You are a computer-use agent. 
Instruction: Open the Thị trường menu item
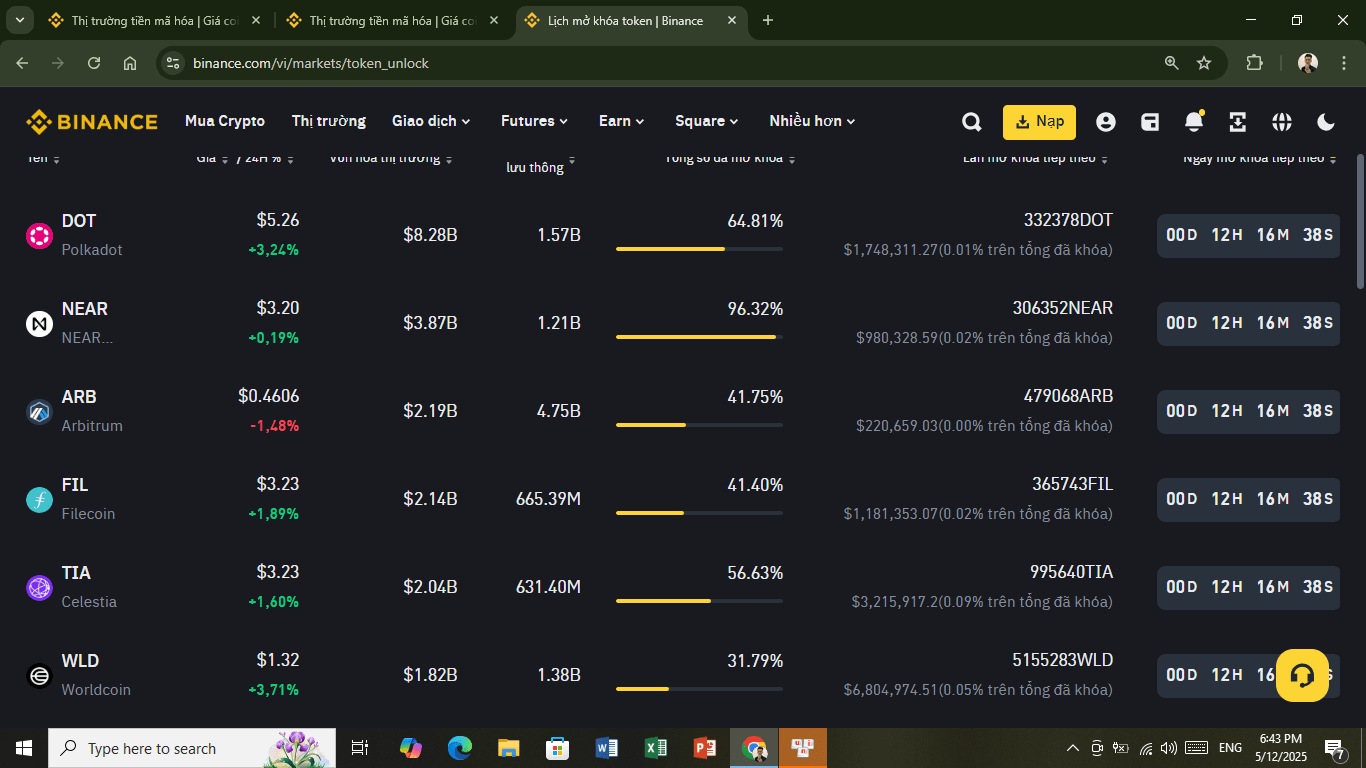(x=329, y=121)
